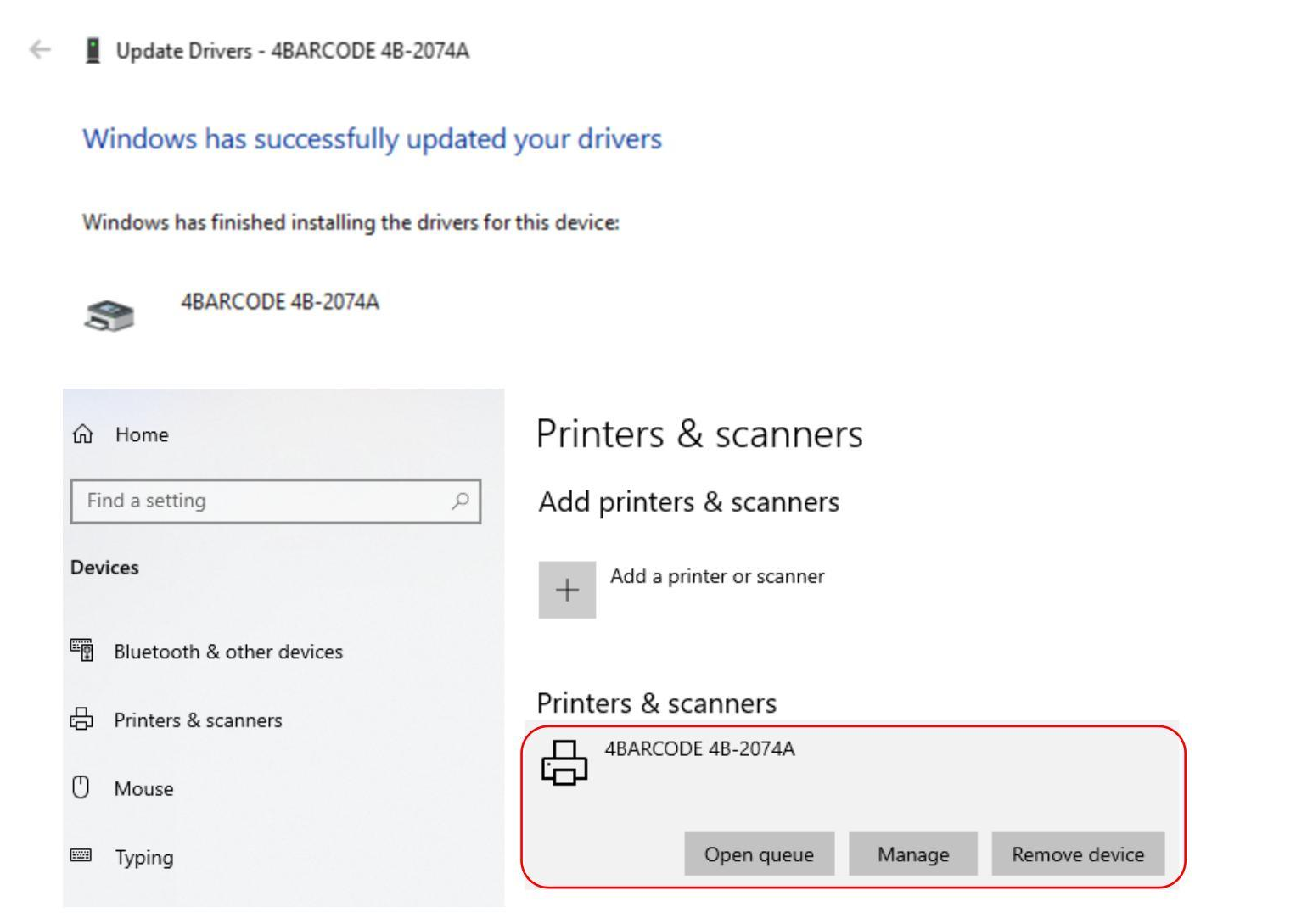The height and width of the screenshot is (924, 1296).
Task: Click the Bluetooth & other devices icon
Action: pyautogui.click(x=81, y=650)
